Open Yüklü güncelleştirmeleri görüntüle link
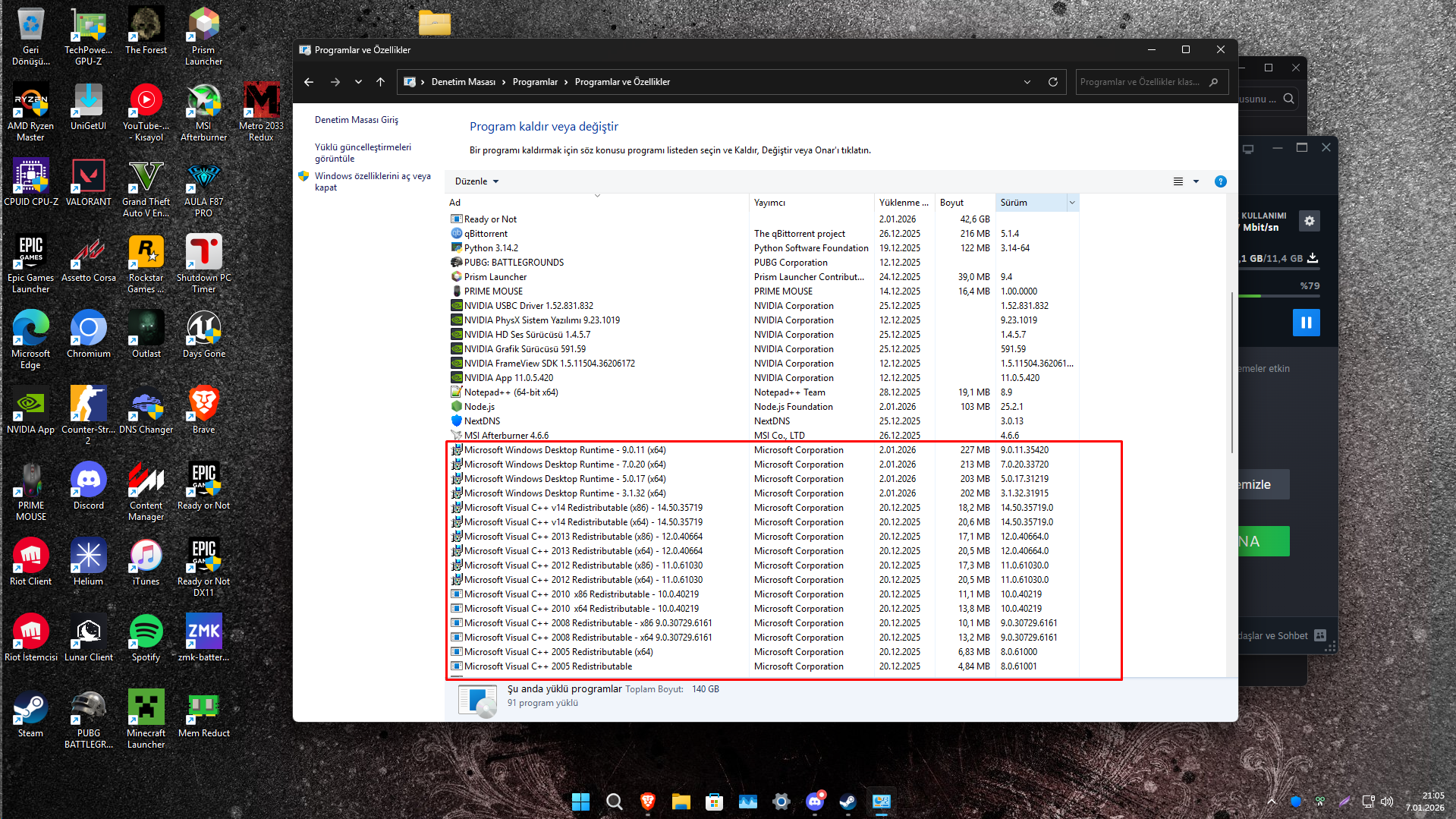1456x819 pixels. tap(363, 153)
